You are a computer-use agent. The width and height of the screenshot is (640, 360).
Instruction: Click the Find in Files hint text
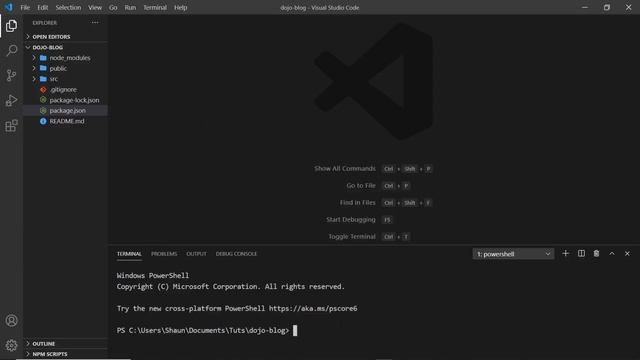[x=358, y=203]
